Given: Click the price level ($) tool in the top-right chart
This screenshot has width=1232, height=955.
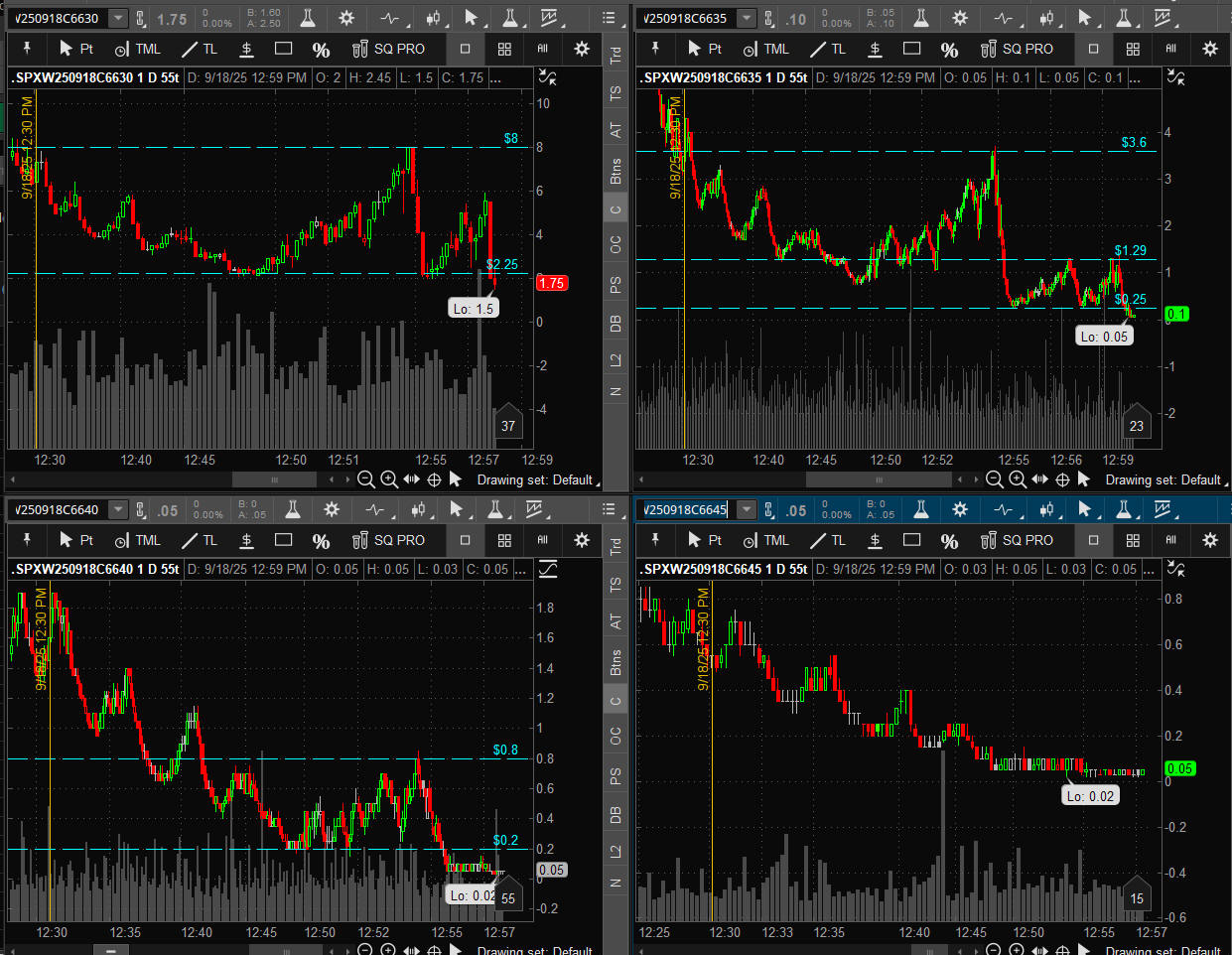Looking at the screenshot, I should [x=875, y=49].
